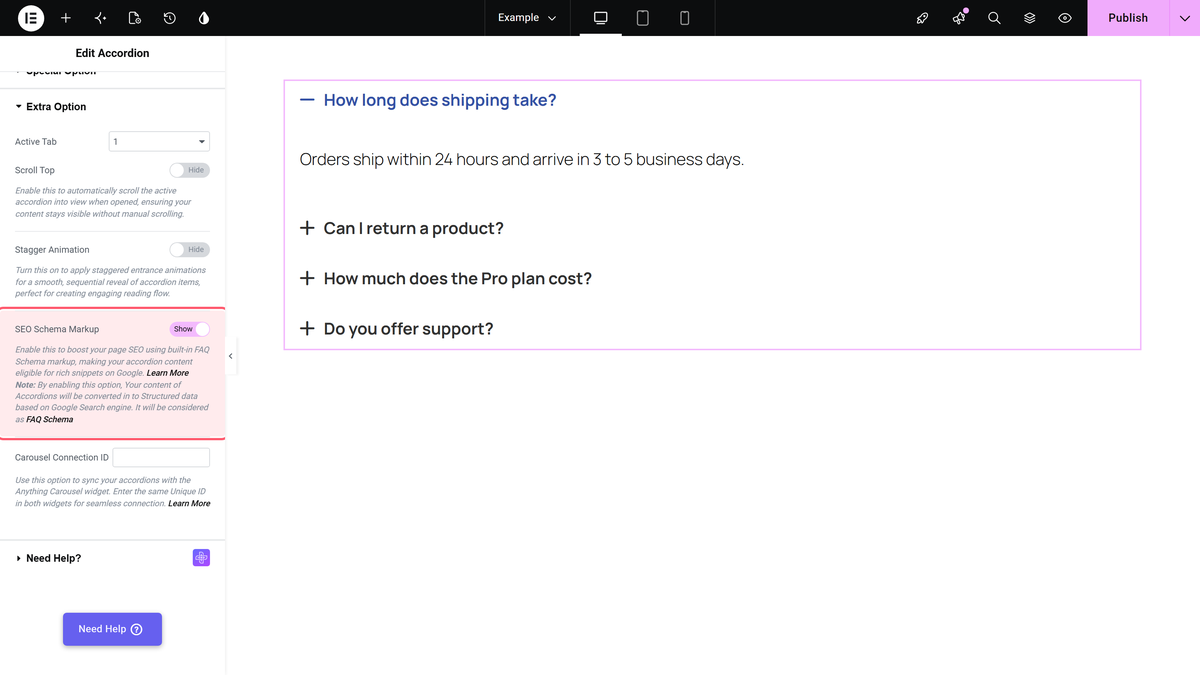The image size is (1200, 675).
Task: Expand Do you offer support?
Action: [408, 329]
